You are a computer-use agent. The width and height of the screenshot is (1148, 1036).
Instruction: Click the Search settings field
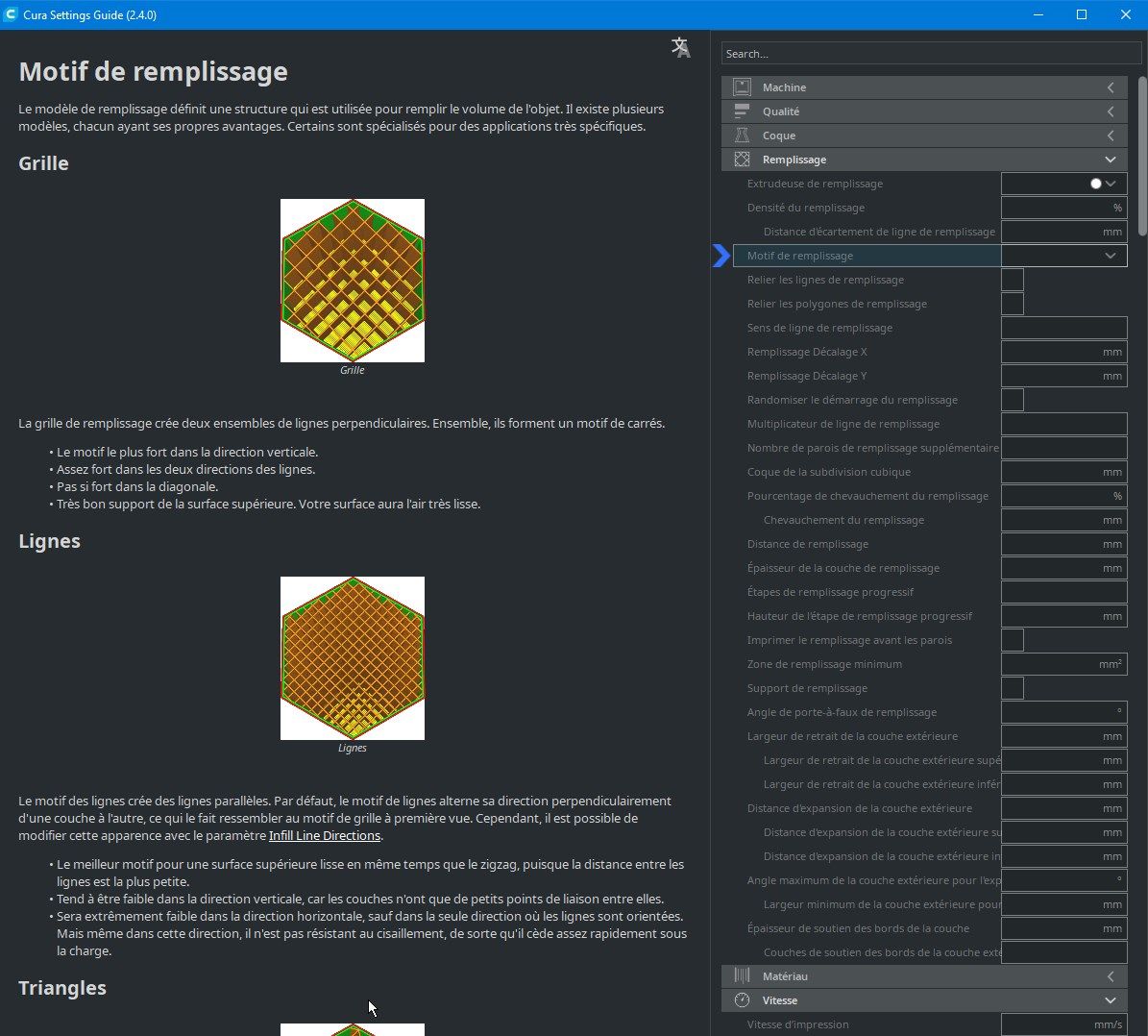tap(931, 54)
